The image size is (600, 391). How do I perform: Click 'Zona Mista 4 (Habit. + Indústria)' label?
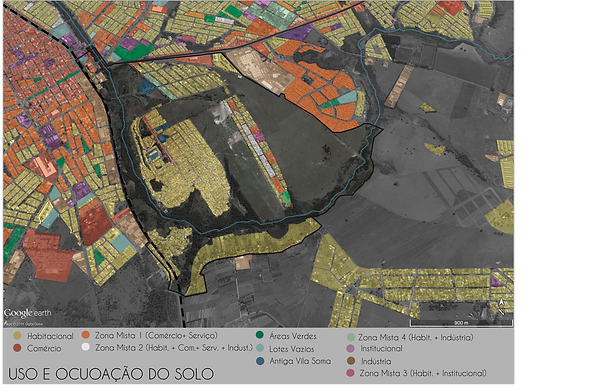416,337
